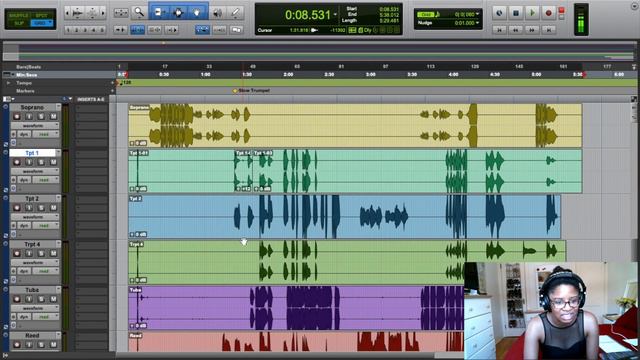Select the Grabber hand tool

click(x=197, y=13)
